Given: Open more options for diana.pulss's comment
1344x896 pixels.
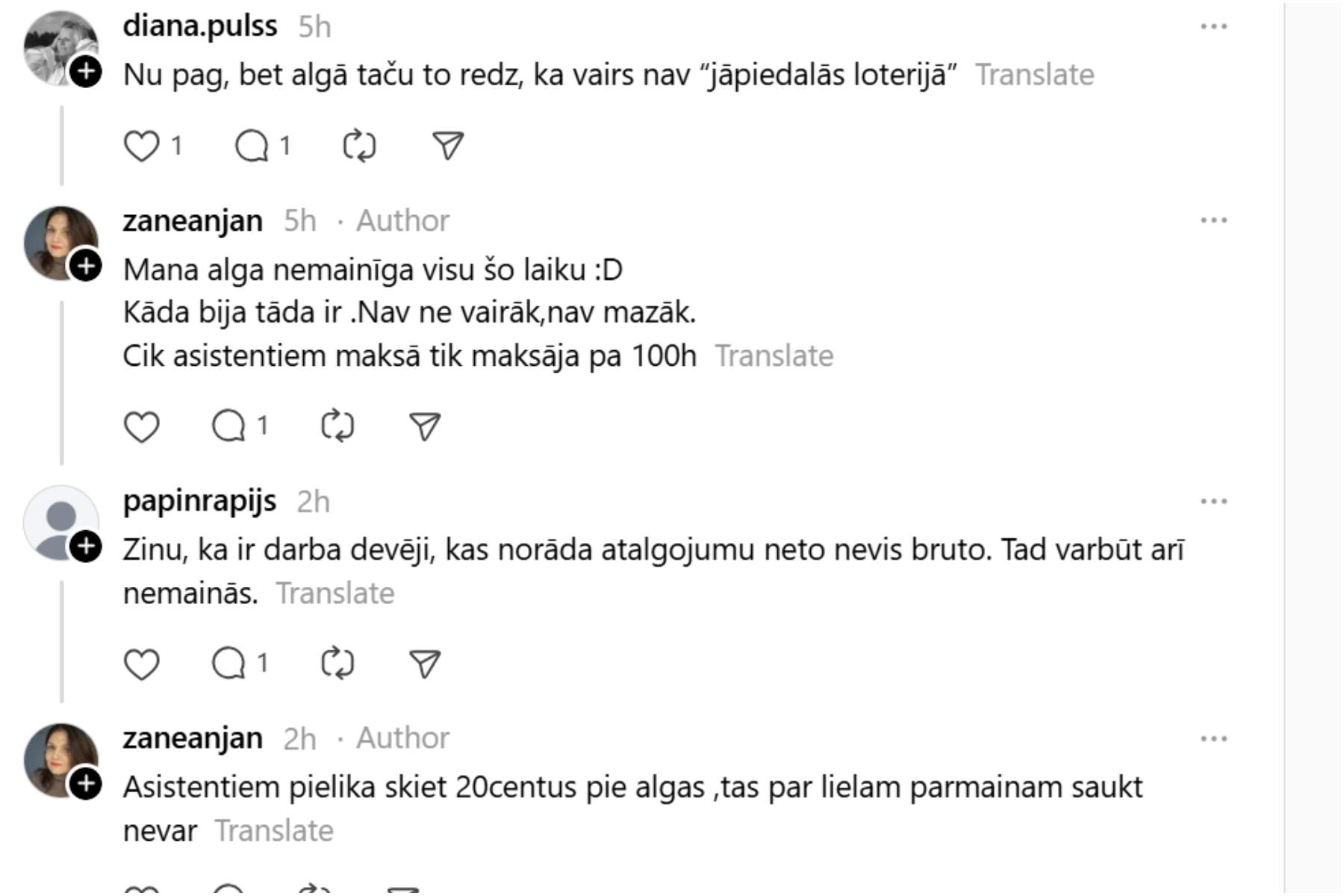Looking at the screenshot, I should [1213, 27].
